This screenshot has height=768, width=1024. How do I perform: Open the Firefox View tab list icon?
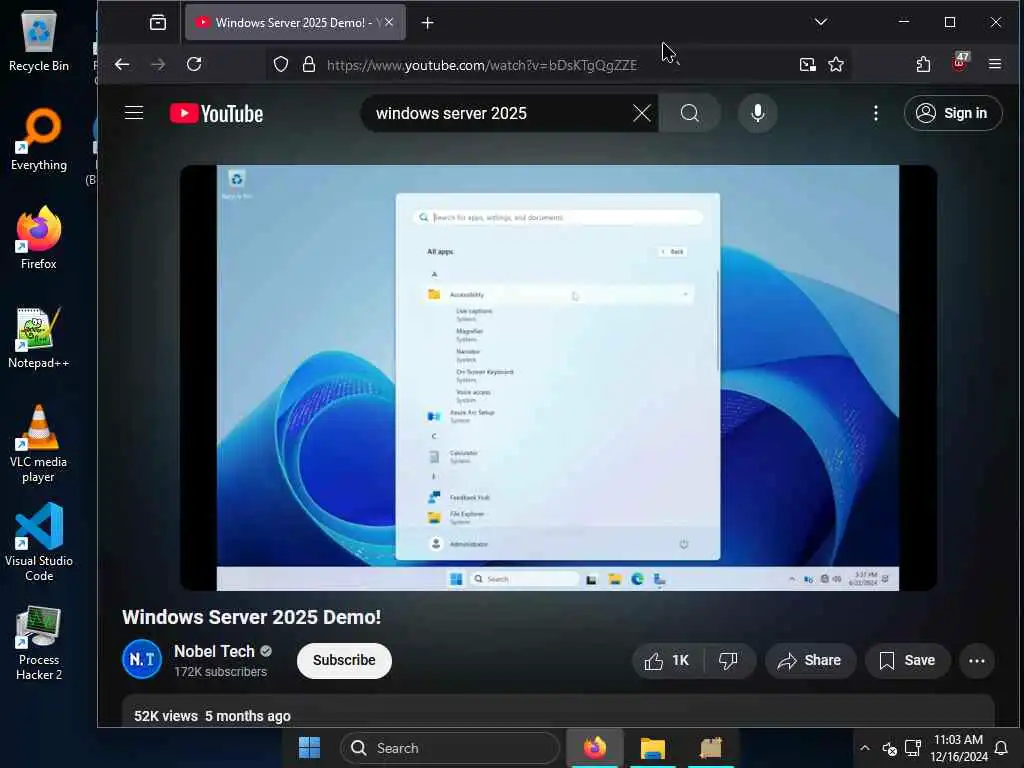[157, 23]
